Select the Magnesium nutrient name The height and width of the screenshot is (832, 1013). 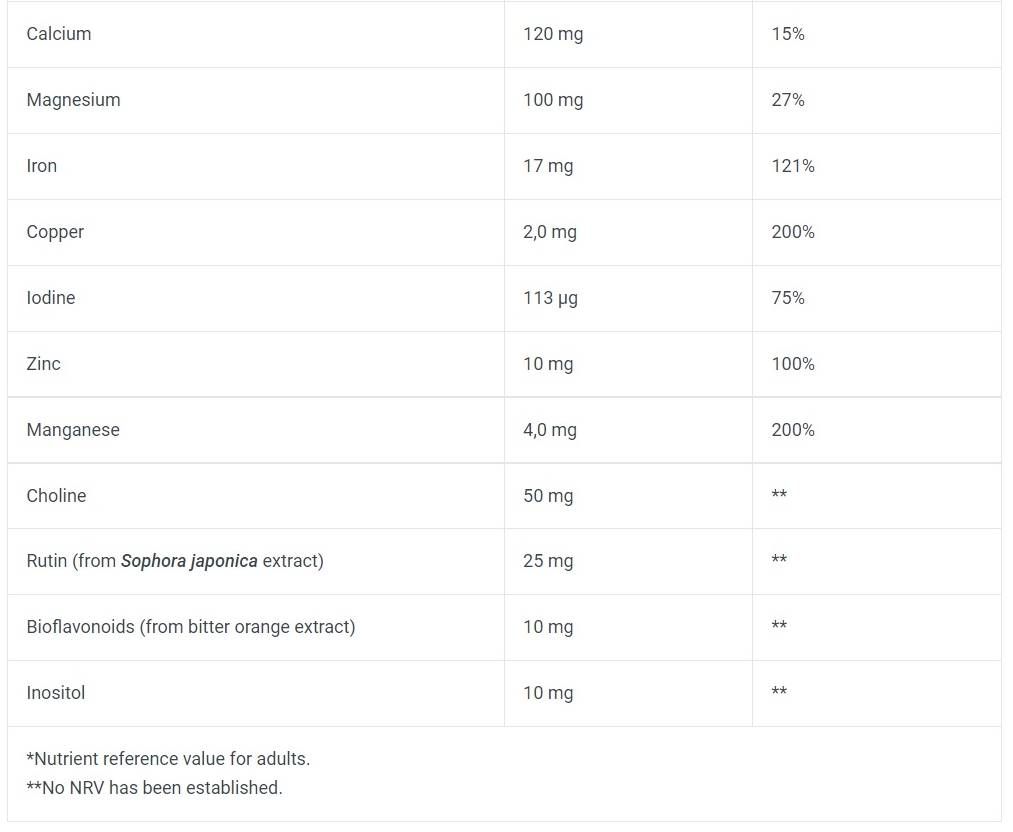(73, 100)
